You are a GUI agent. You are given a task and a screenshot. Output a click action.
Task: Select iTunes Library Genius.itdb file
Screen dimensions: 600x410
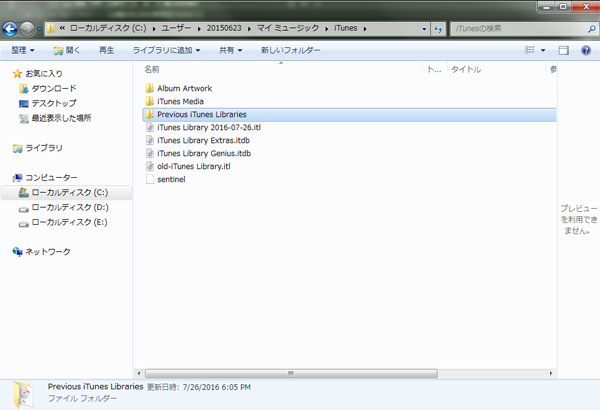[204, 154]
